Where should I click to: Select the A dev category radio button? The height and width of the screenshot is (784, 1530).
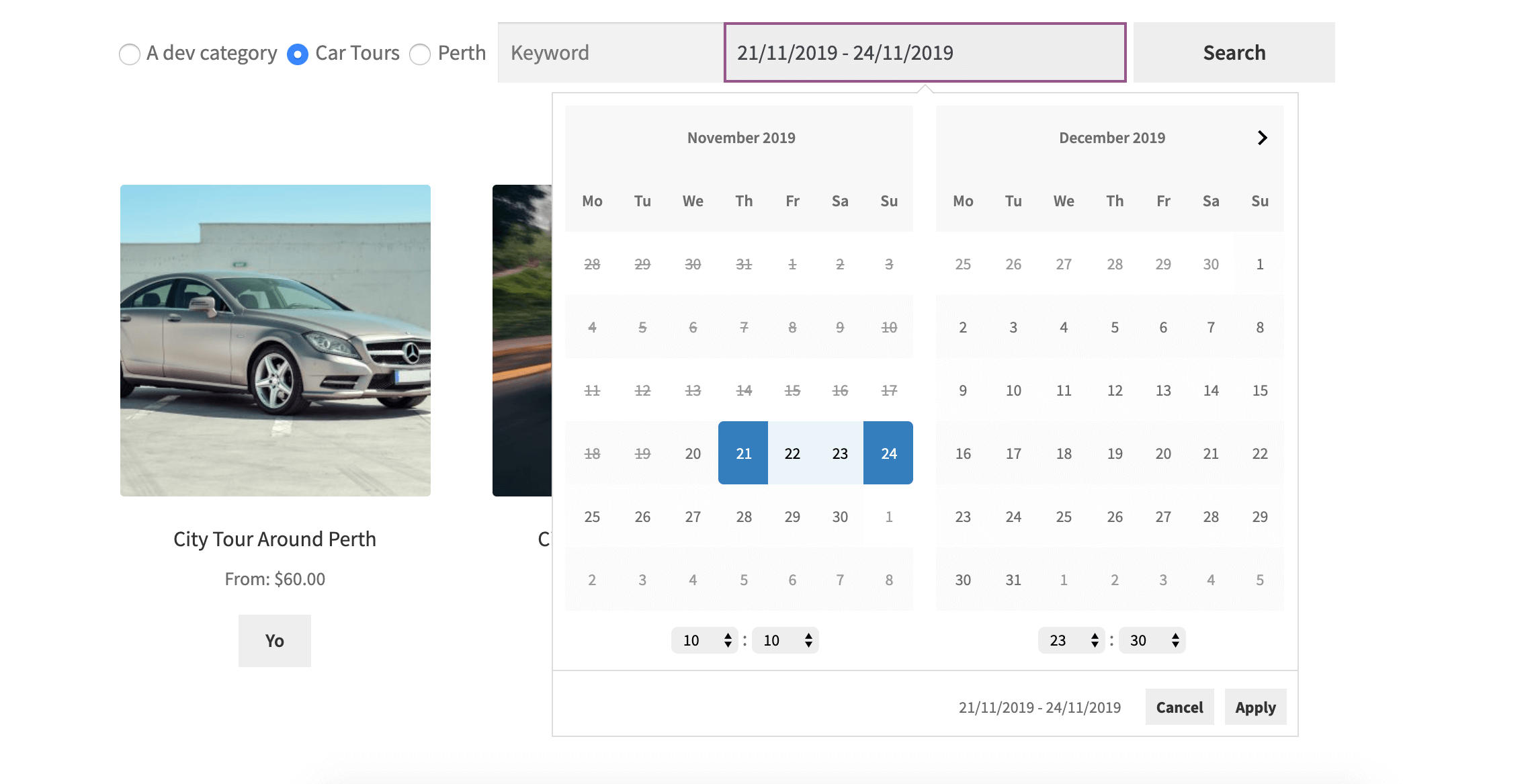tap(128, 53)
